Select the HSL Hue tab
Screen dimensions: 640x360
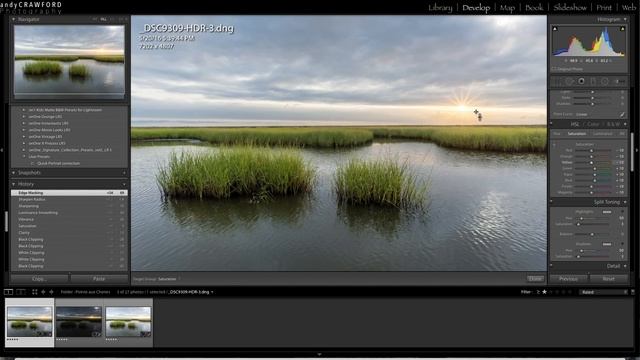(x=557, y=133)
